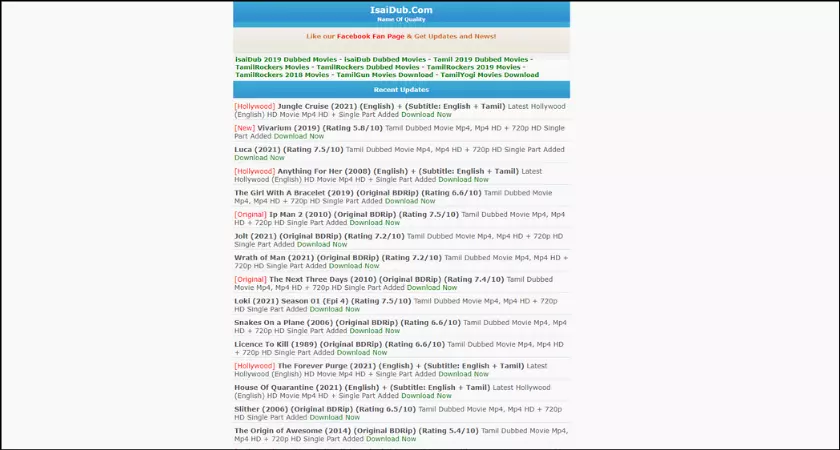Screen dimensions: 840x450
Task: Open TamilYogi Movies Download link
Action: 490,75
